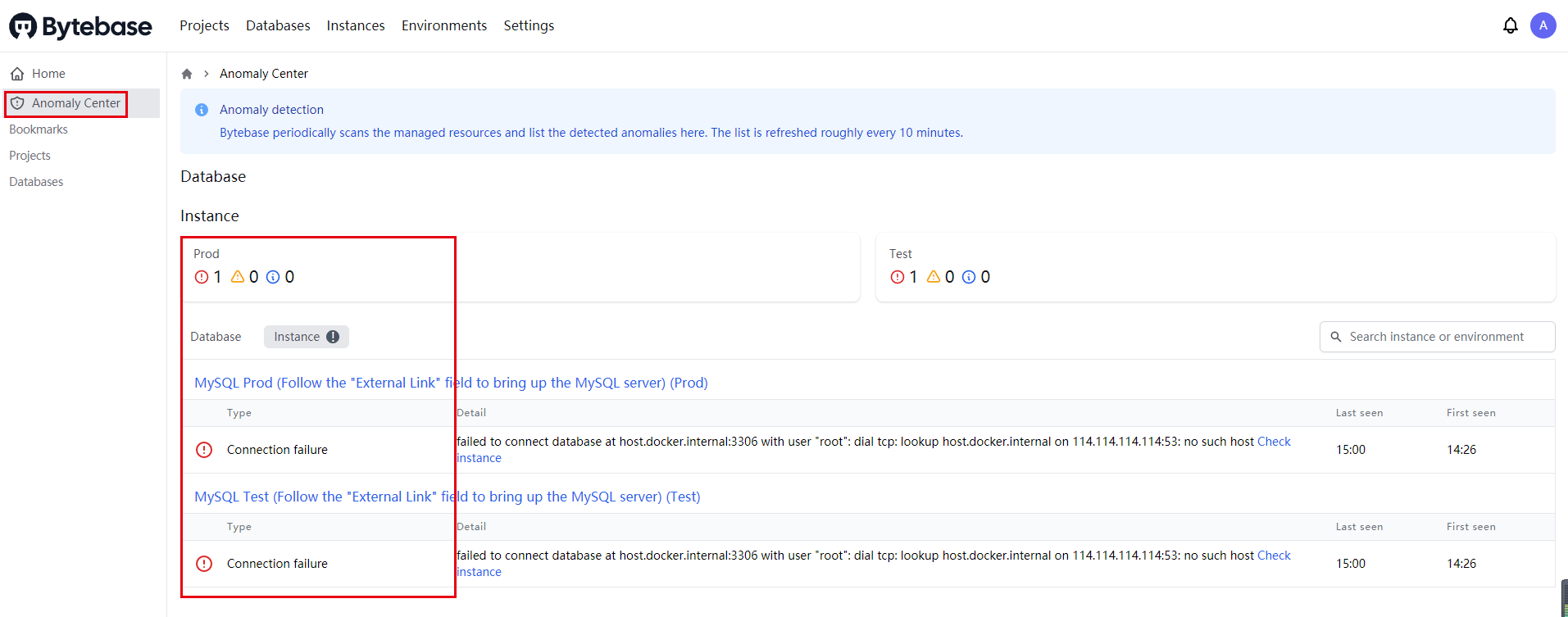Click the Prod card red error icon
The height and width of the screenshot is (617, 1568).
(202, 277)
